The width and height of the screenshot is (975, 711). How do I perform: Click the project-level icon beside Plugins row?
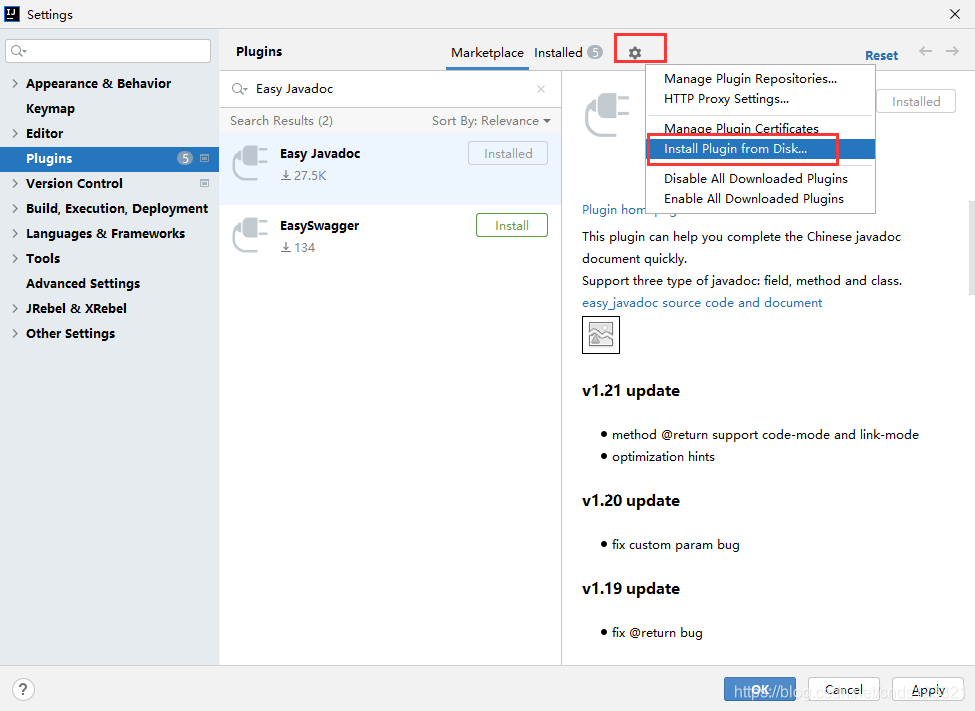click(x=204, y=159)
